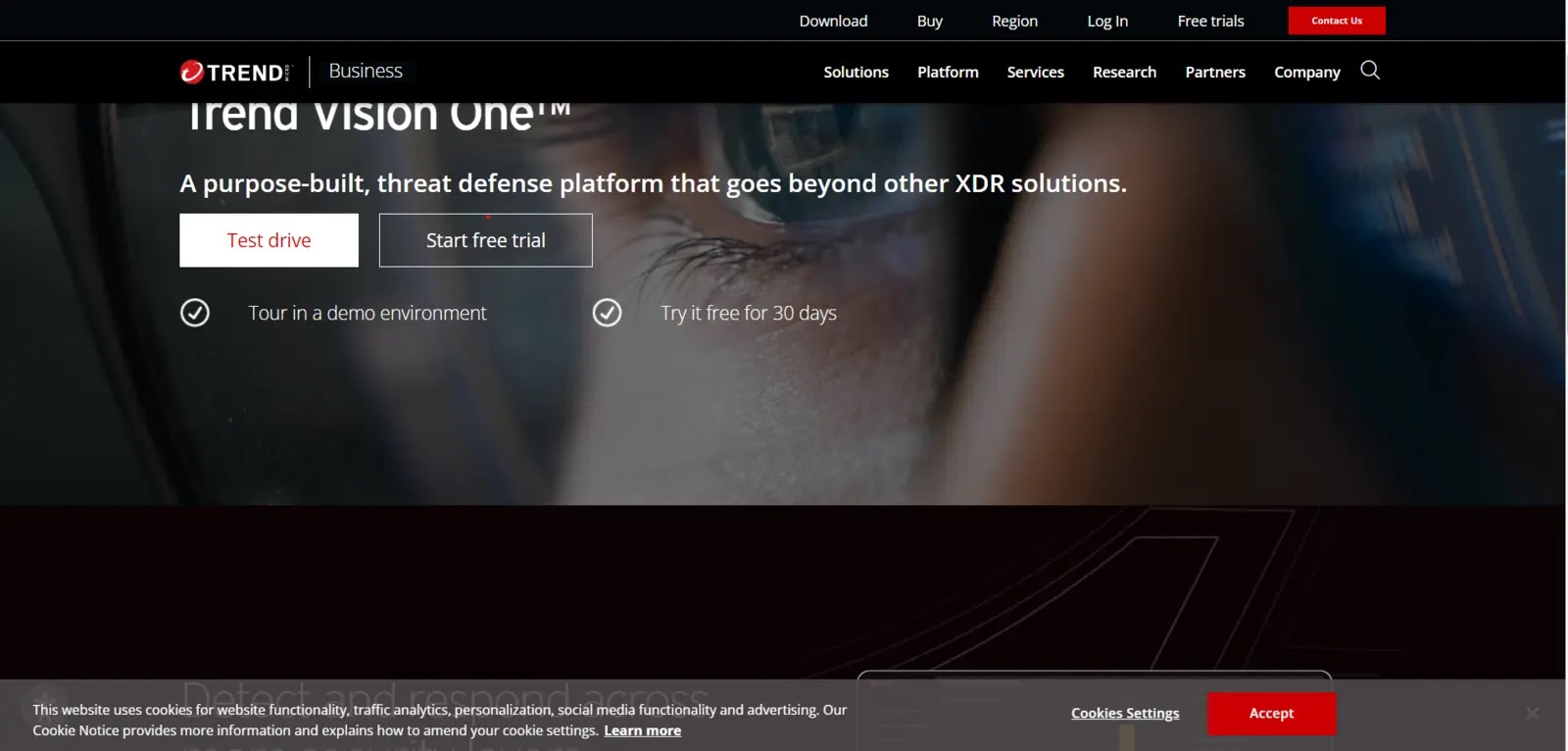Open the search magnifier icon
This screenshot has height=751, width=1568.
pyautogui.click(x=1370, y=71)
